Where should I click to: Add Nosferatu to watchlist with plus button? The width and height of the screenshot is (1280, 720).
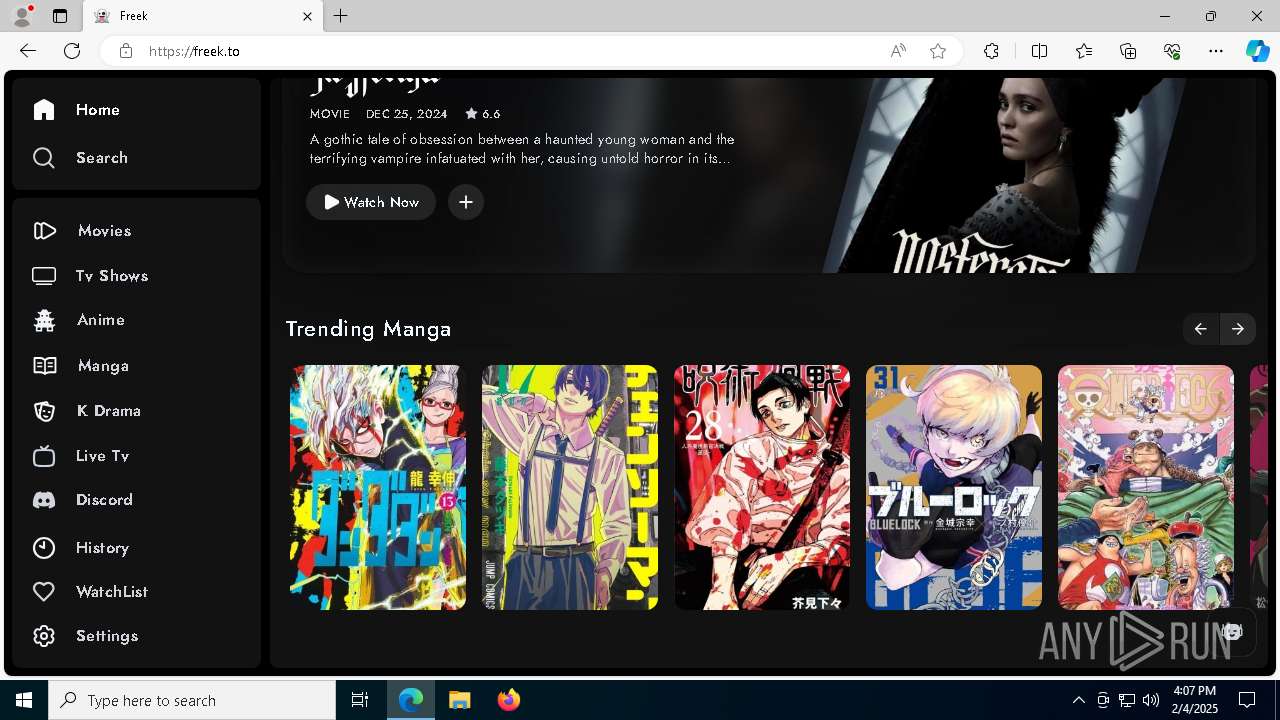click(466, 202)
